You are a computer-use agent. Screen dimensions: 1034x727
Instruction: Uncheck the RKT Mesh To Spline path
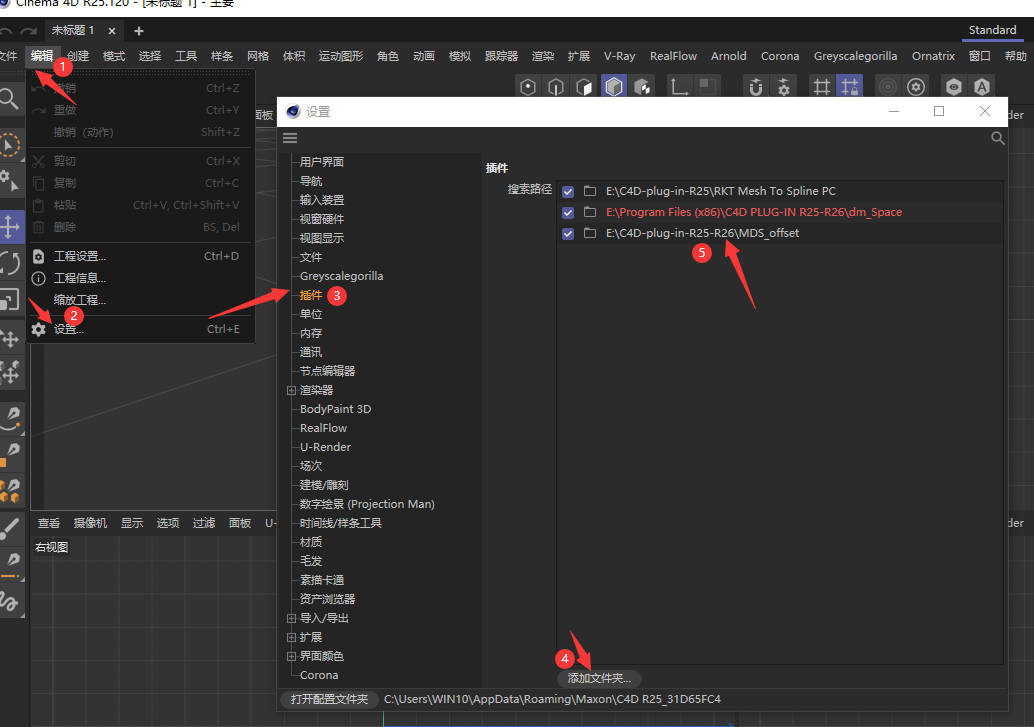(x=567, y=191)
